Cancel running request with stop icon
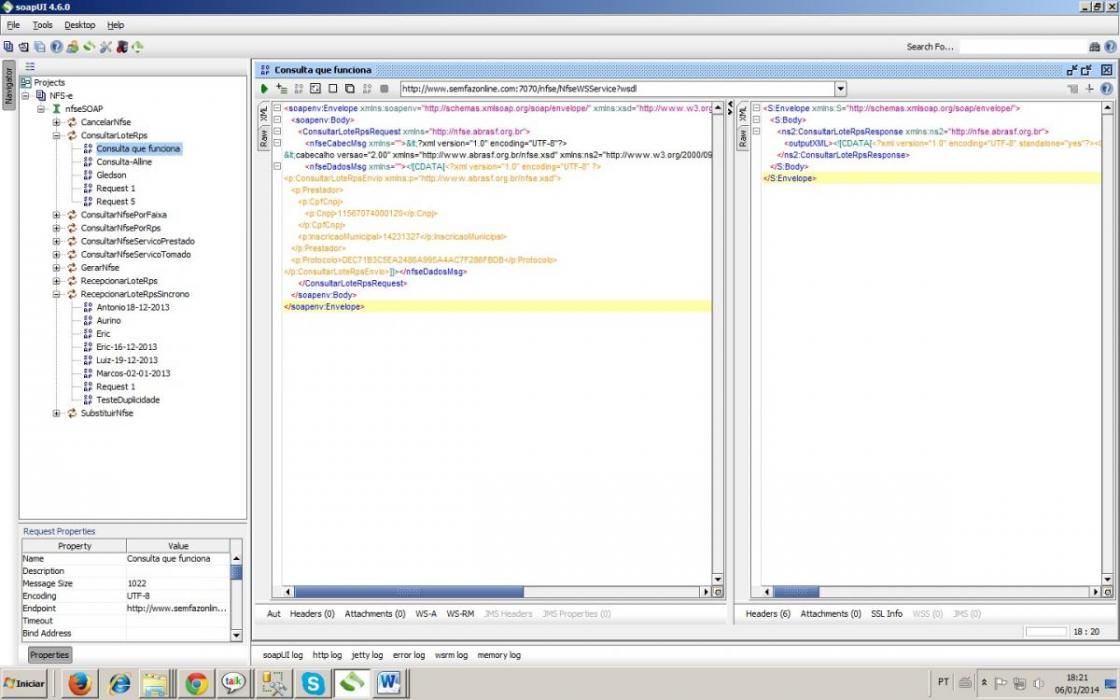This screenshot has height=700, width=1120. click(x=384, y=89)
